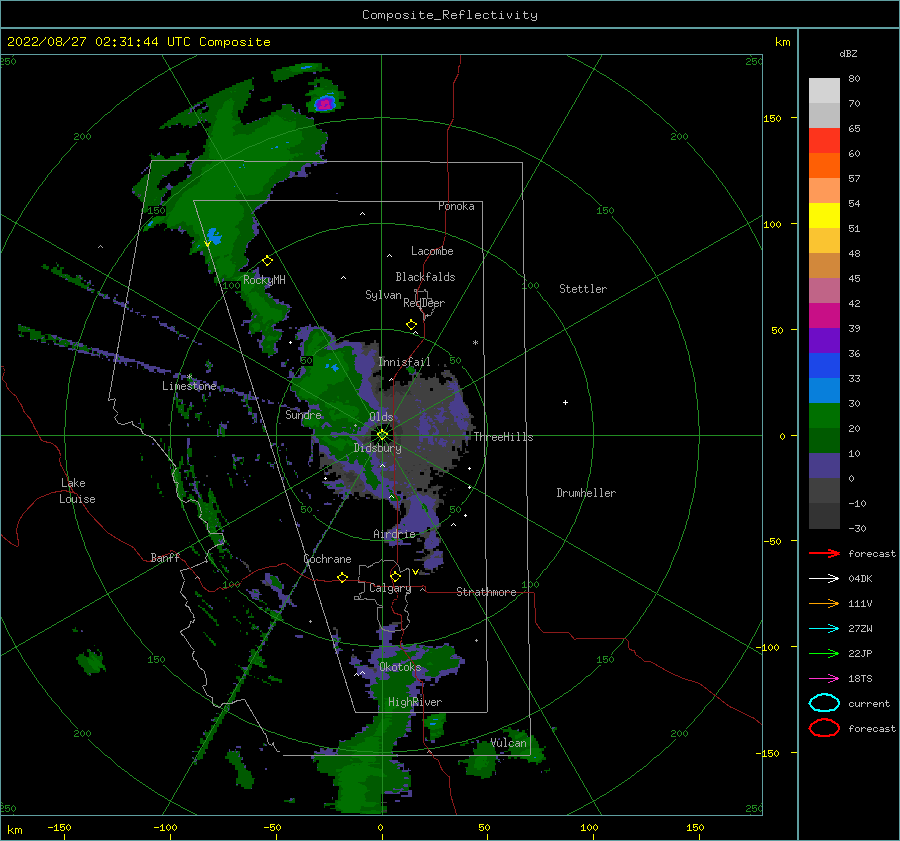Click the HighRiver town label
Viewport: 900px width, 841px height.
point(415,702)
